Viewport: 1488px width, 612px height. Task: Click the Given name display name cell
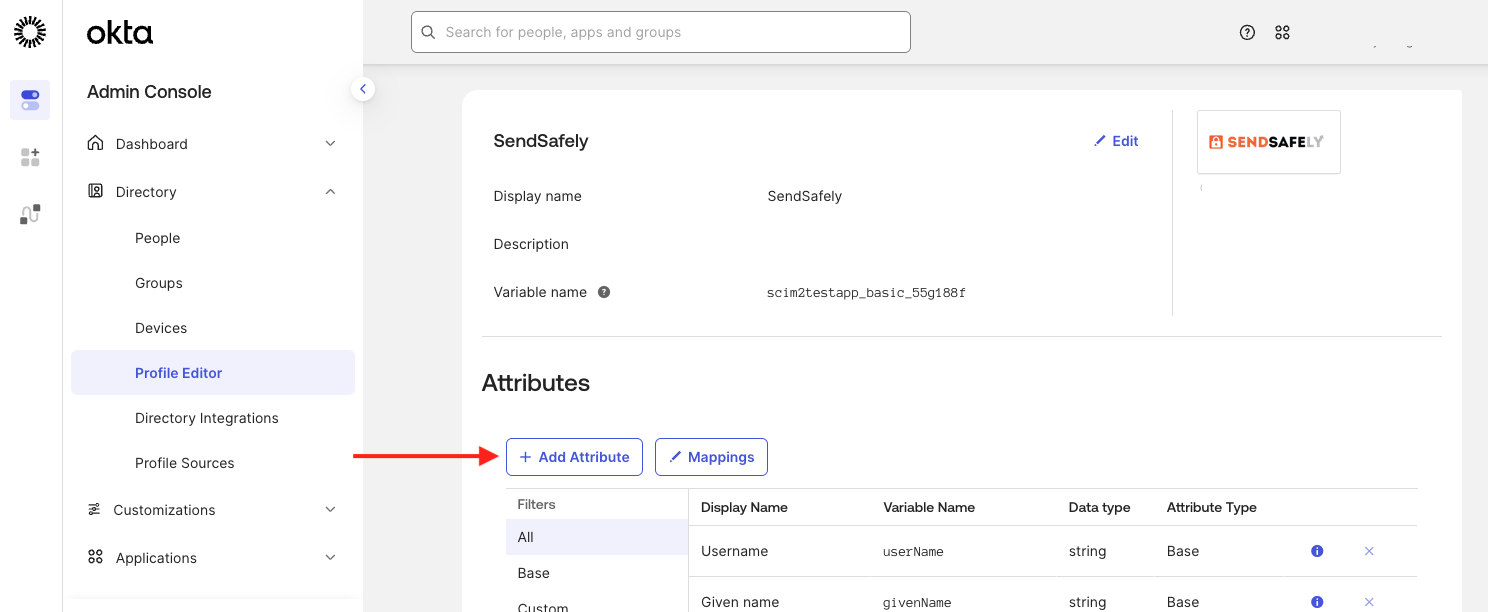point(740,602)
